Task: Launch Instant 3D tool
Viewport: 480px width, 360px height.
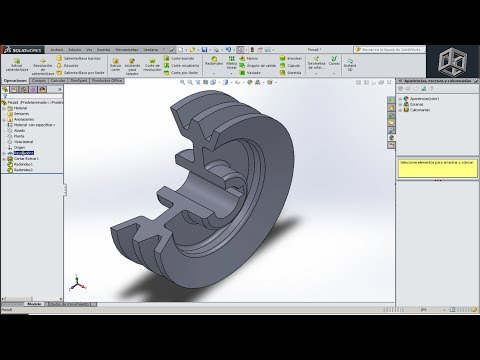Action: click(350, 64)
